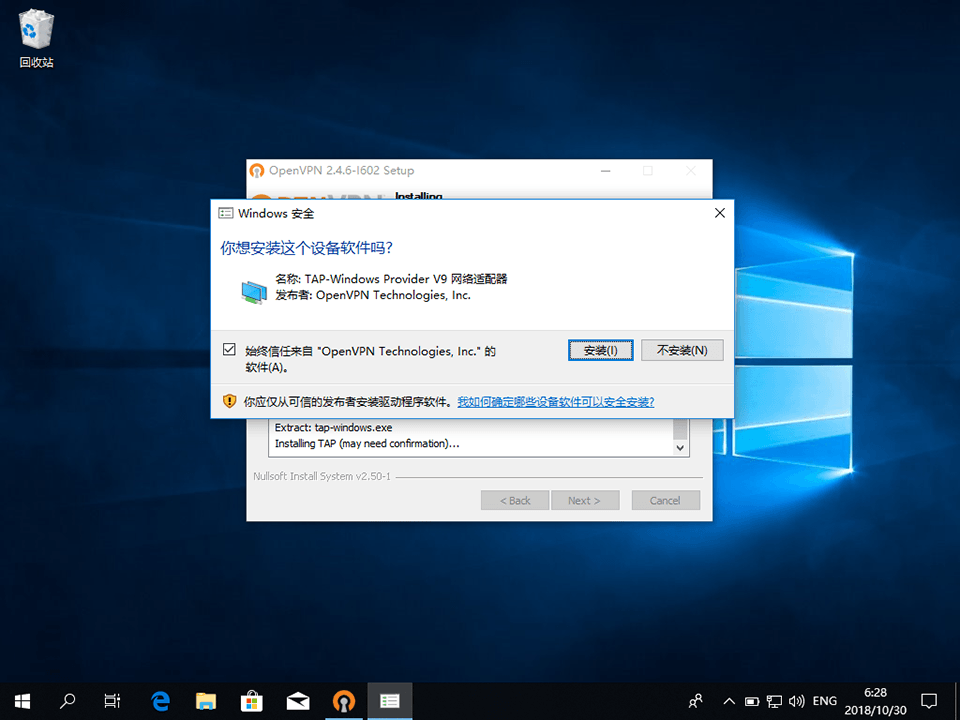Click the volume speaker tray icon
Screen dimensions: 960x720
pos(797,701)
